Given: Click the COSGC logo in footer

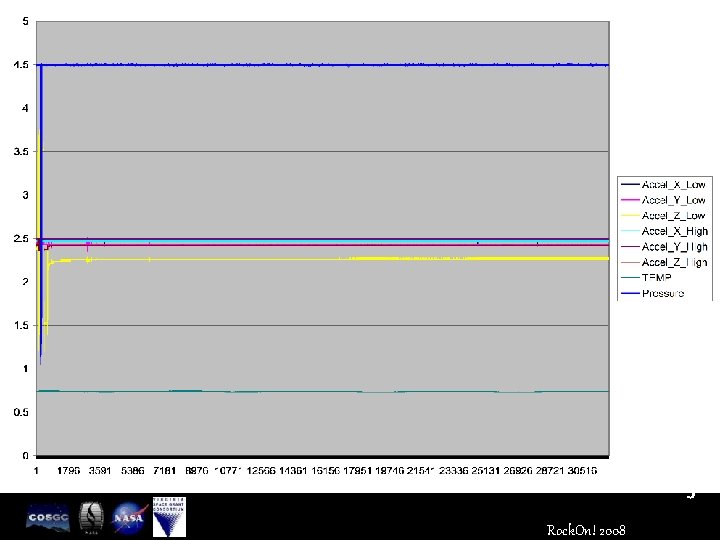Looking at the screenshot, I should pos(48,517).
